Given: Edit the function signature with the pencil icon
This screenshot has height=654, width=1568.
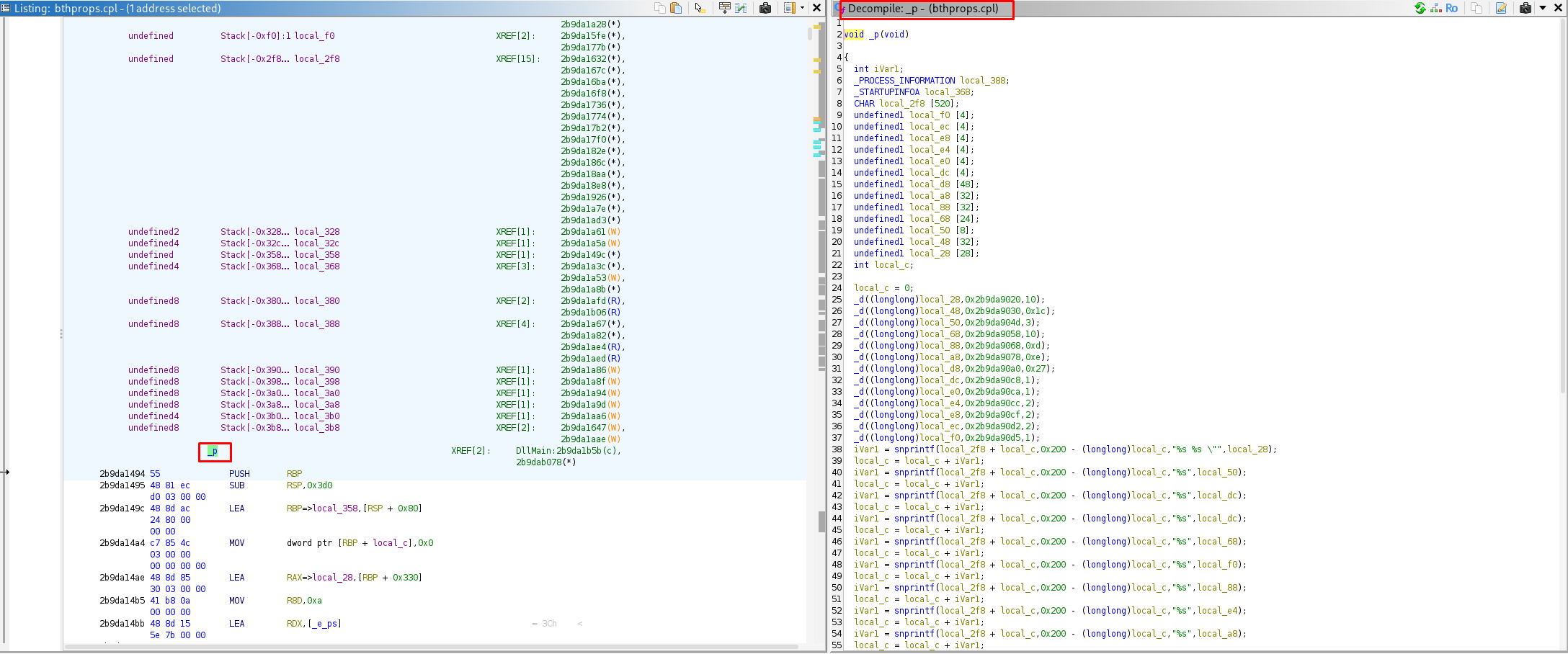Looking at the screenshot, I should [1502, 7].
